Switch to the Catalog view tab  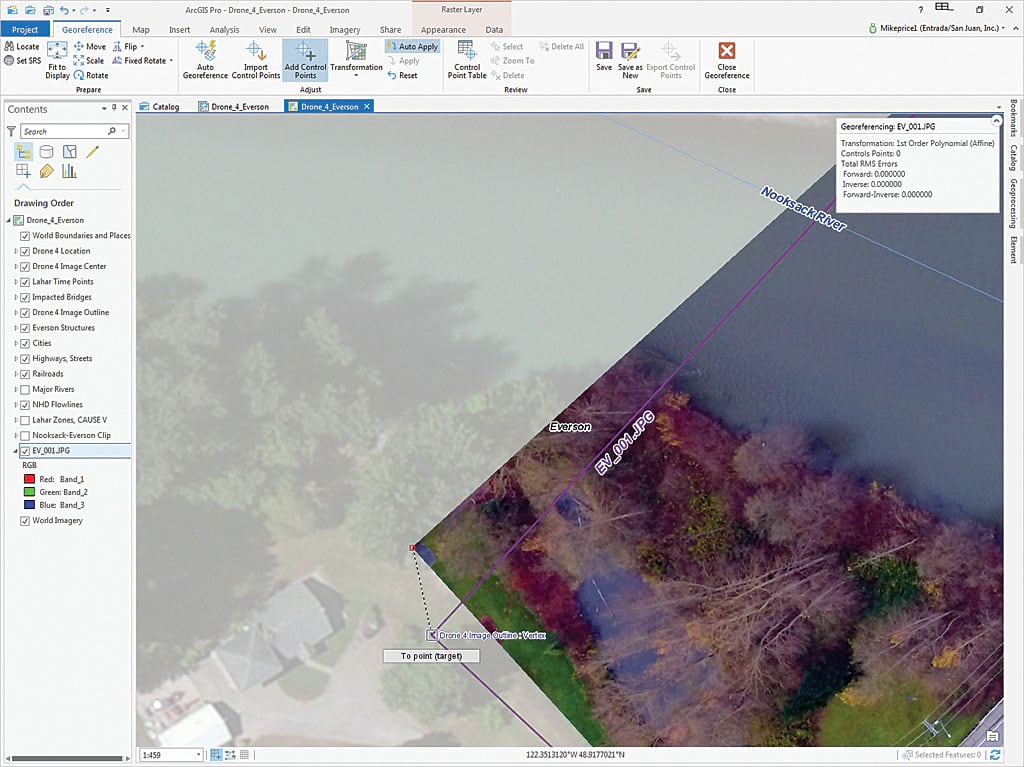pos(159,106)
